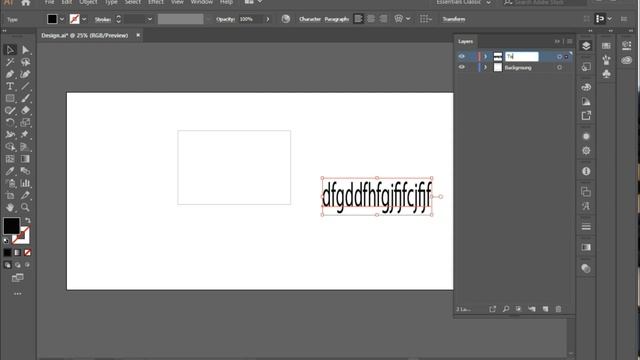Image resolution: width=640 pixels, height=360 pixels.
Task: Click the Search Adobe Stock field
Action: 545,2
